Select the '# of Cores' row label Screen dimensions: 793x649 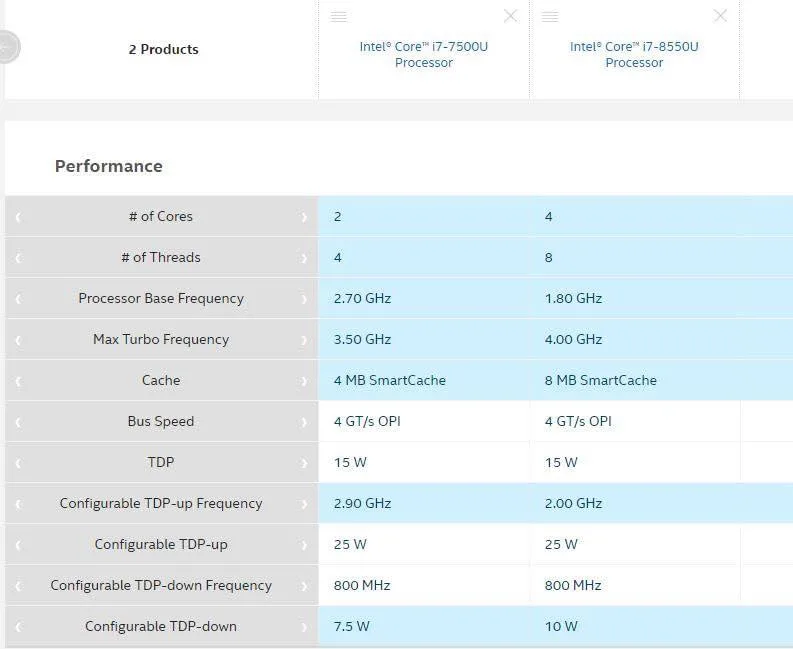coord(161,217)
